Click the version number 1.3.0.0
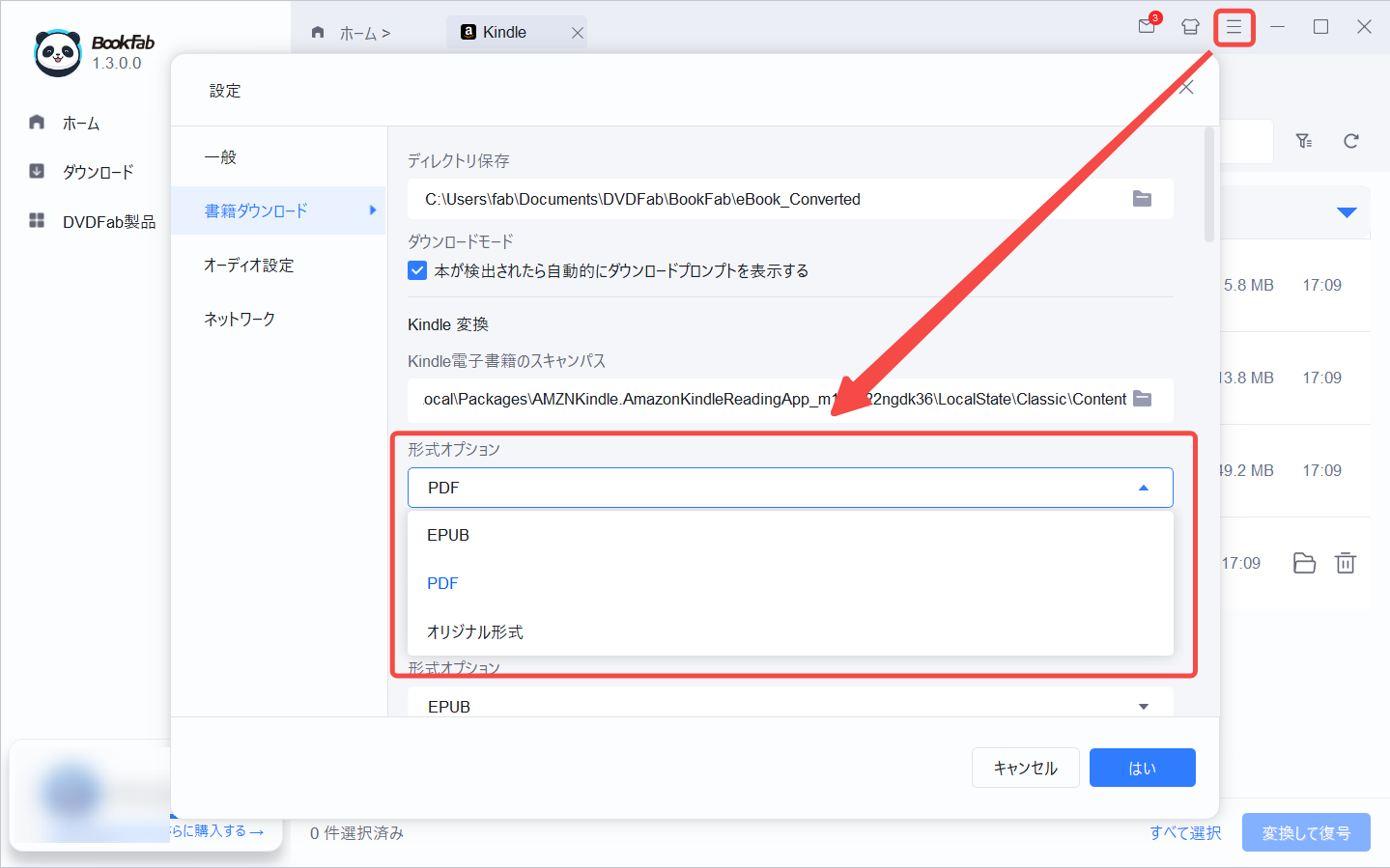Image resolution: width=1390 pixels, height=868 pixels. pyautogui.click(x=117, y=63)
